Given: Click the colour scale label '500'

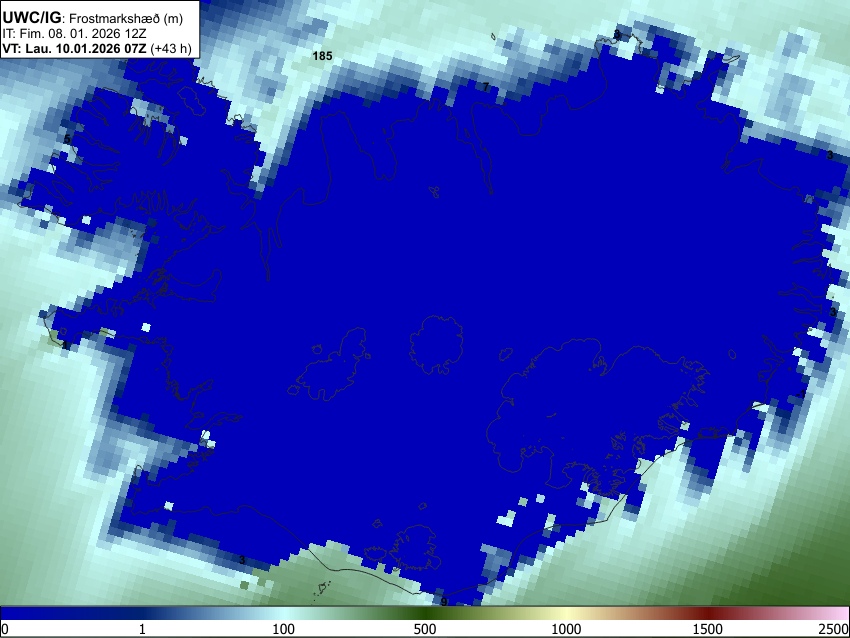Looking at the screenshot, I should point(425,629).
